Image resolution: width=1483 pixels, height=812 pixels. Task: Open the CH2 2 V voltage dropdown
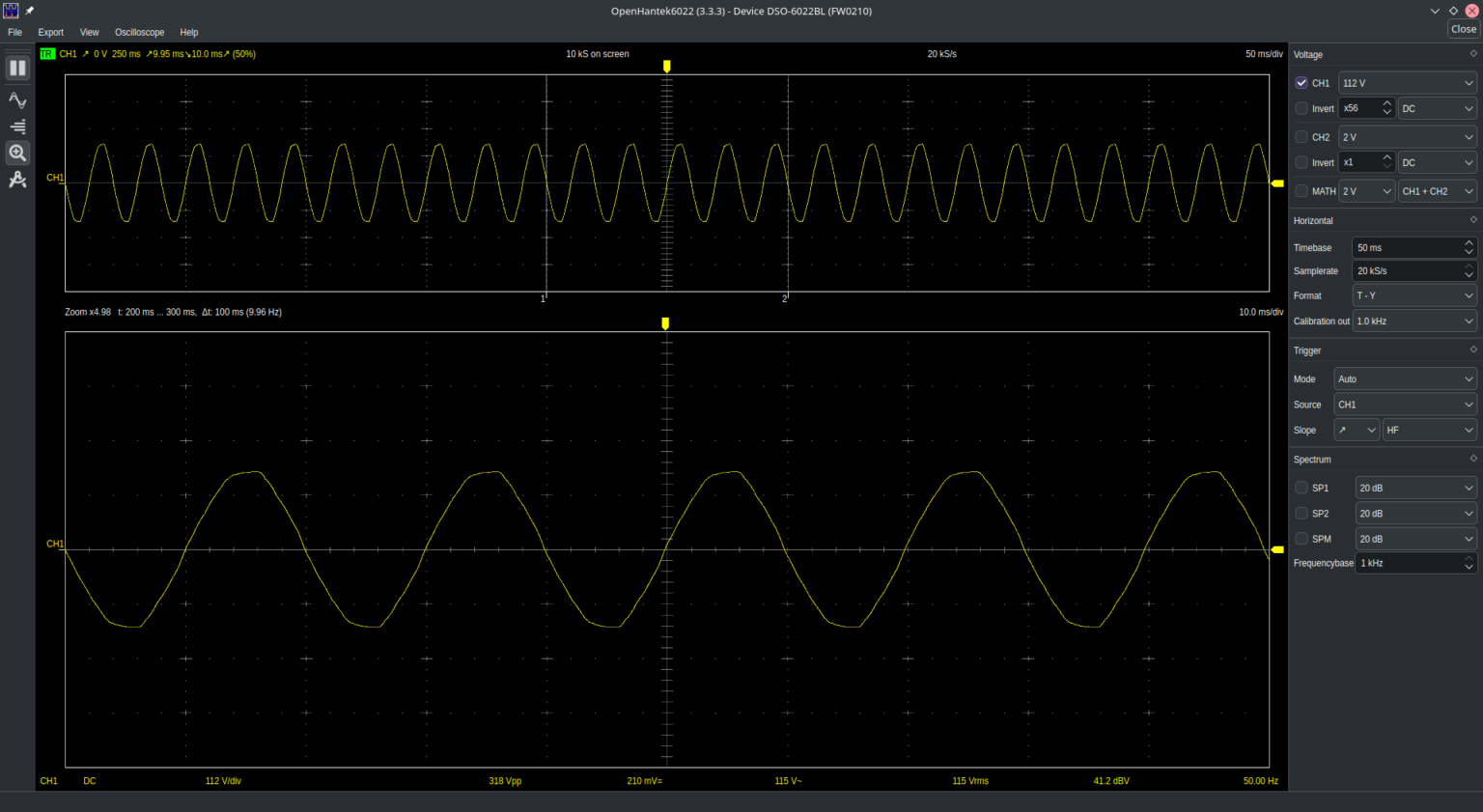pos(1408,137)
